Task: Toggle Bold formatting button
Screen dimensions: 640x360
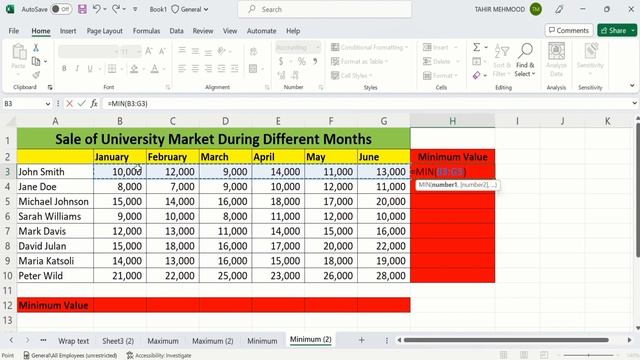Action: (64, 69)
